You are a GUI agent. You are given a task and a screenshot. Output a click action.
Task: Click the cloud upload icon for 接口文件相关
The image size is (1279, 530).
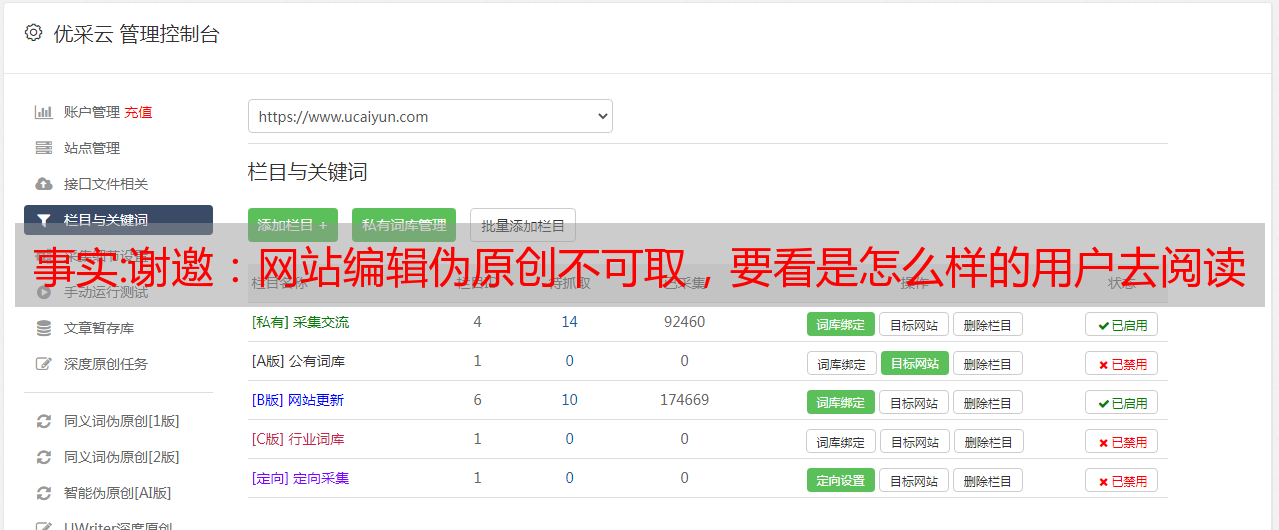tap(43, 184)
